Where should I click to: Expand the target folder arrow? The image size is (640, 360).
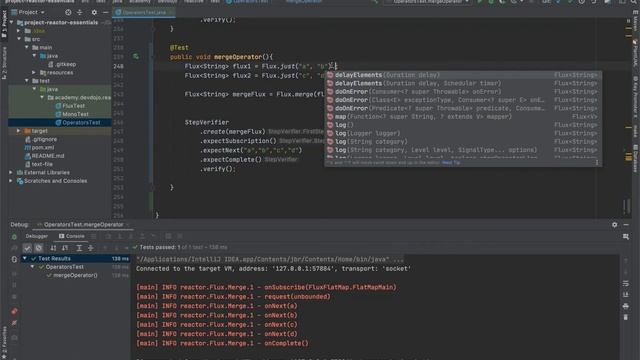click(19, 131)
